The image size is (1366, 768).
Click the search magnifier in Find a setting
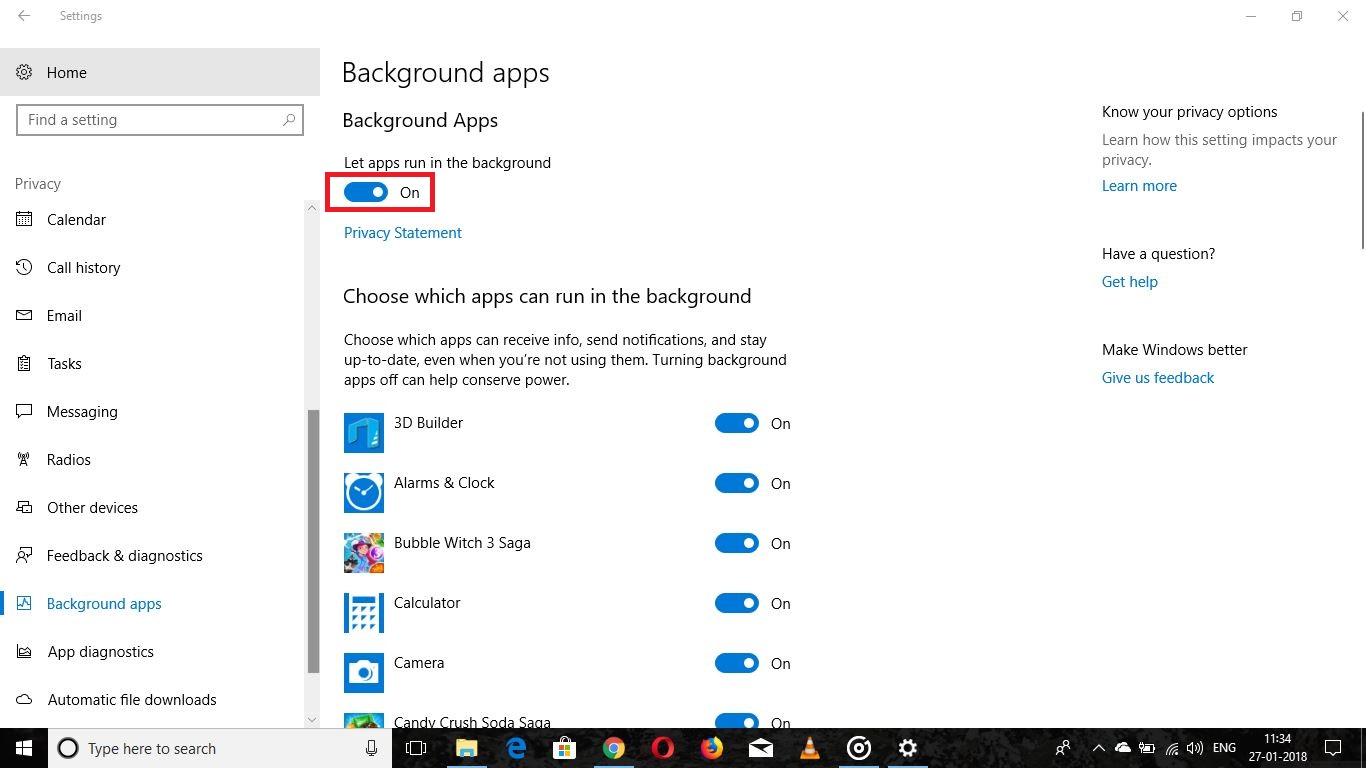[x=289, y=120]
